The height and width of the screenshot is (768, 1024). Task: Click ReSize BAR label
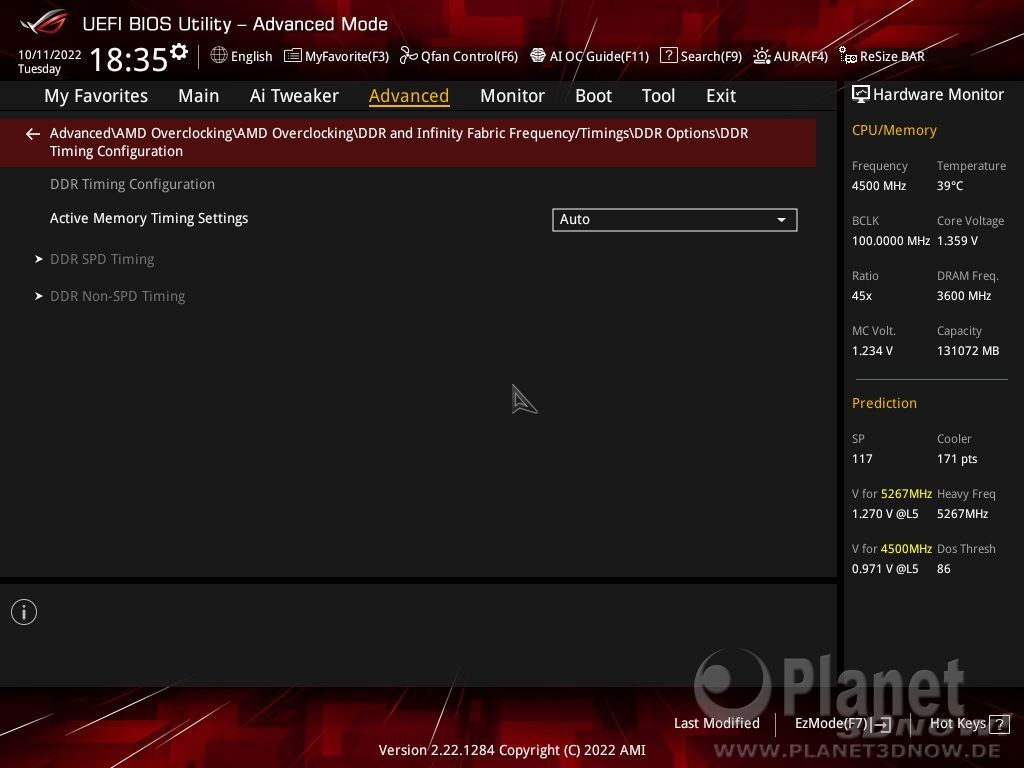click(892, 56)
